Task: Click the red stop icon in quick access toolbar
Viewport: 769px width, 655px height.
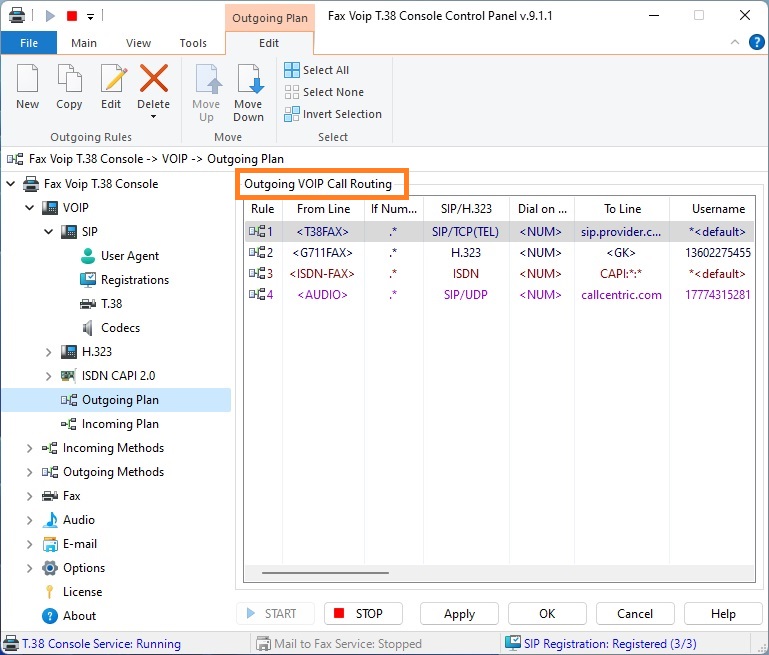Action: 72,16
